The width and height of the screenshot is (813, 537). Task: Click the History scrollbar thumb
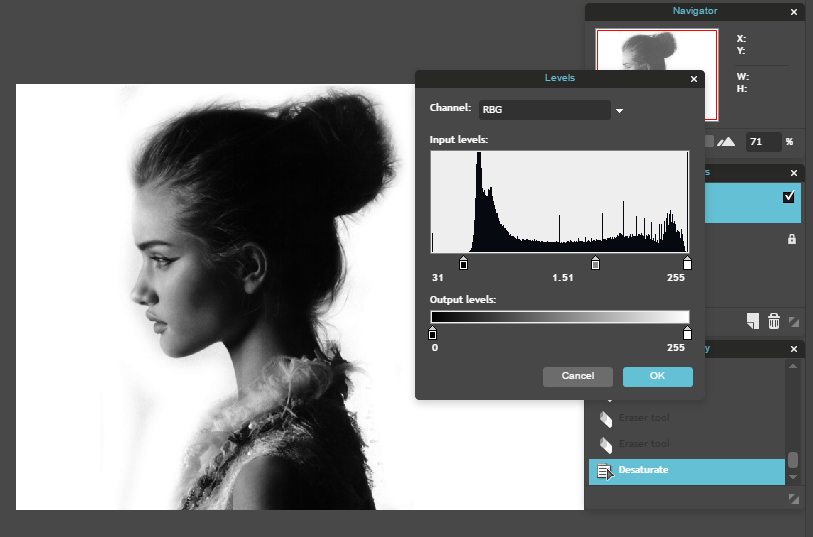(x=793, y=460)
